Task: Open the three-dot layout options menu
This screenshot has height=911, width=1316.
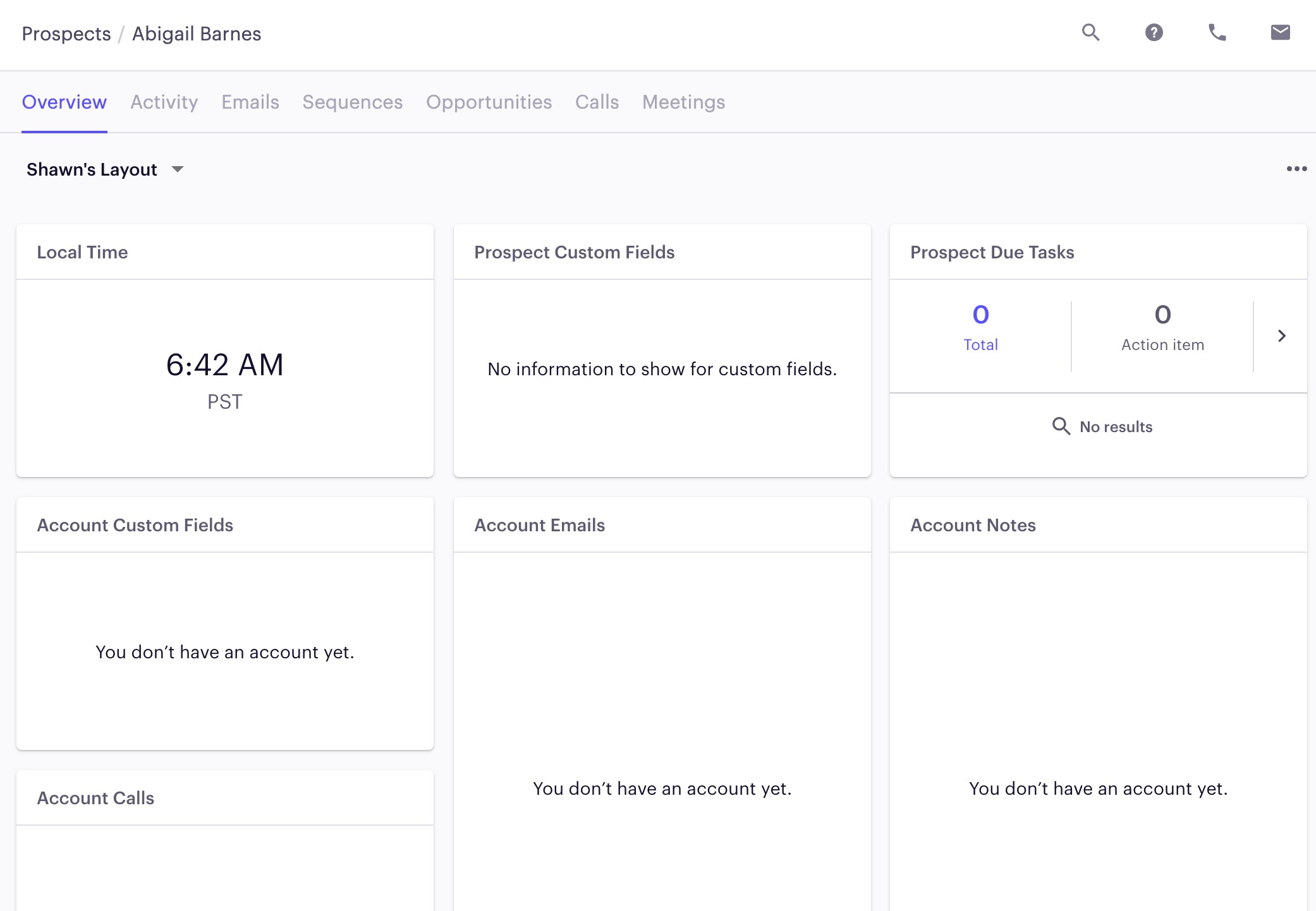Action: point(1296,169)
